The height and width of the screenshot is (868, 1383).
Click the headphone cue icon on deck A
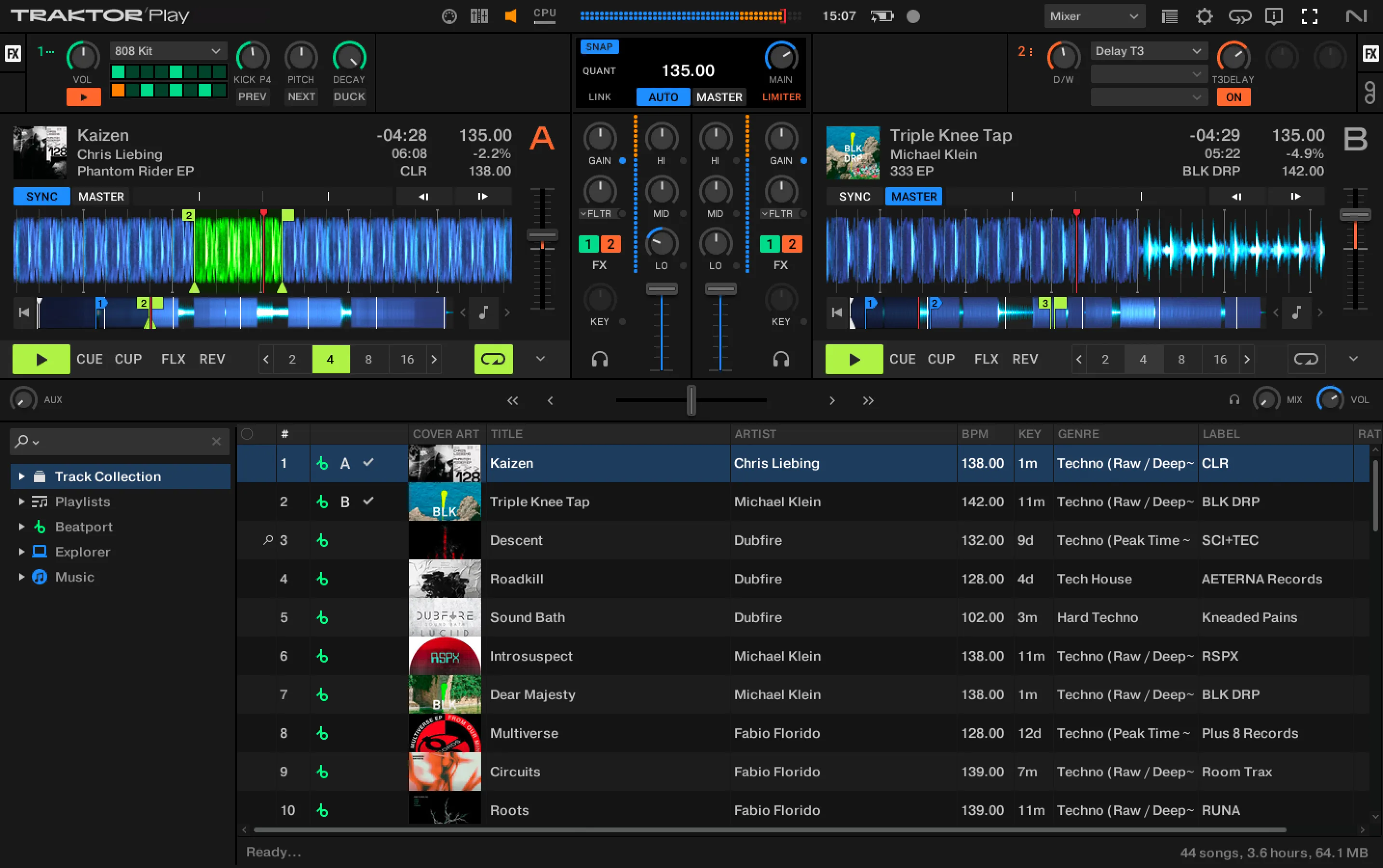599,359
